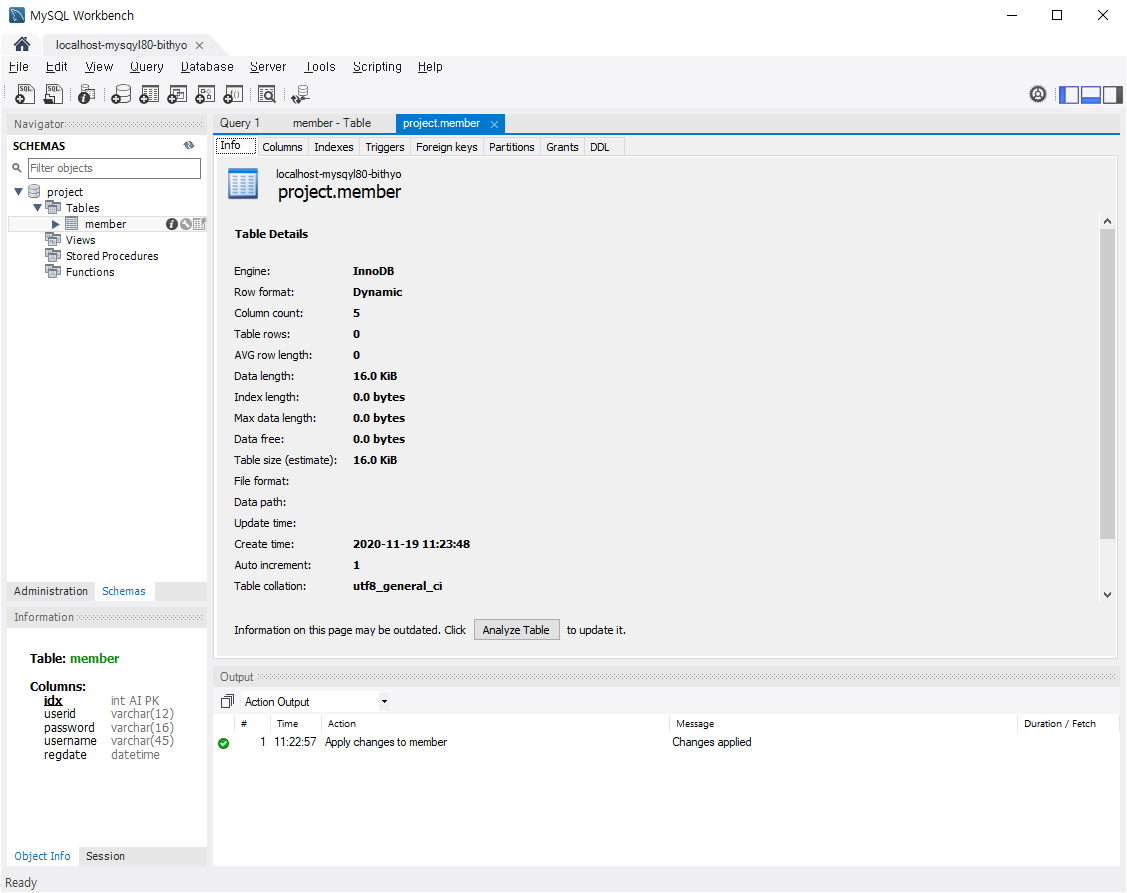Create new schema toolbar icon
The height and width of the screenshot is (893, 1127).
coord(121,94)
